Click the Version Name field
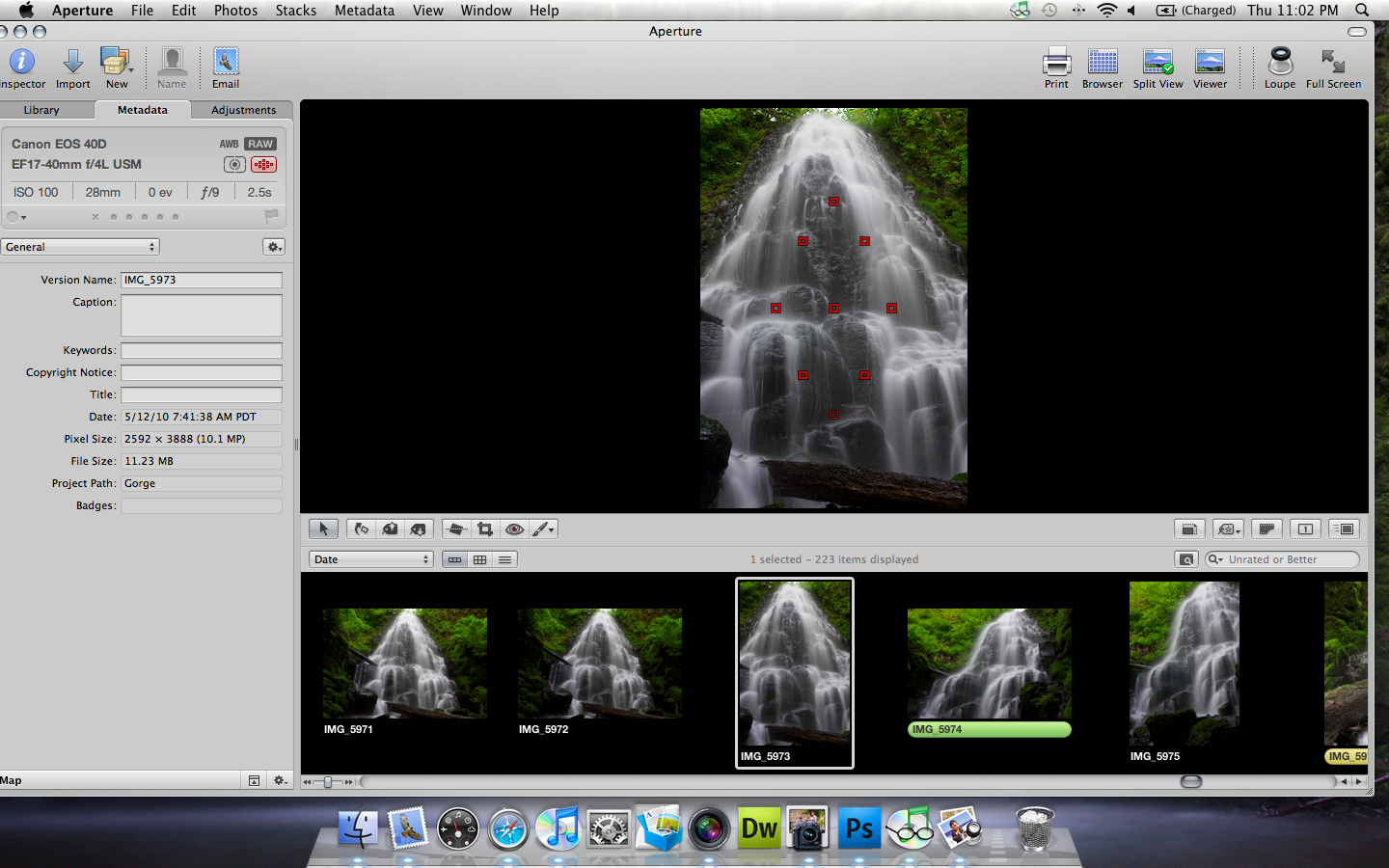The image size is (1389, 868). (202, 280)
